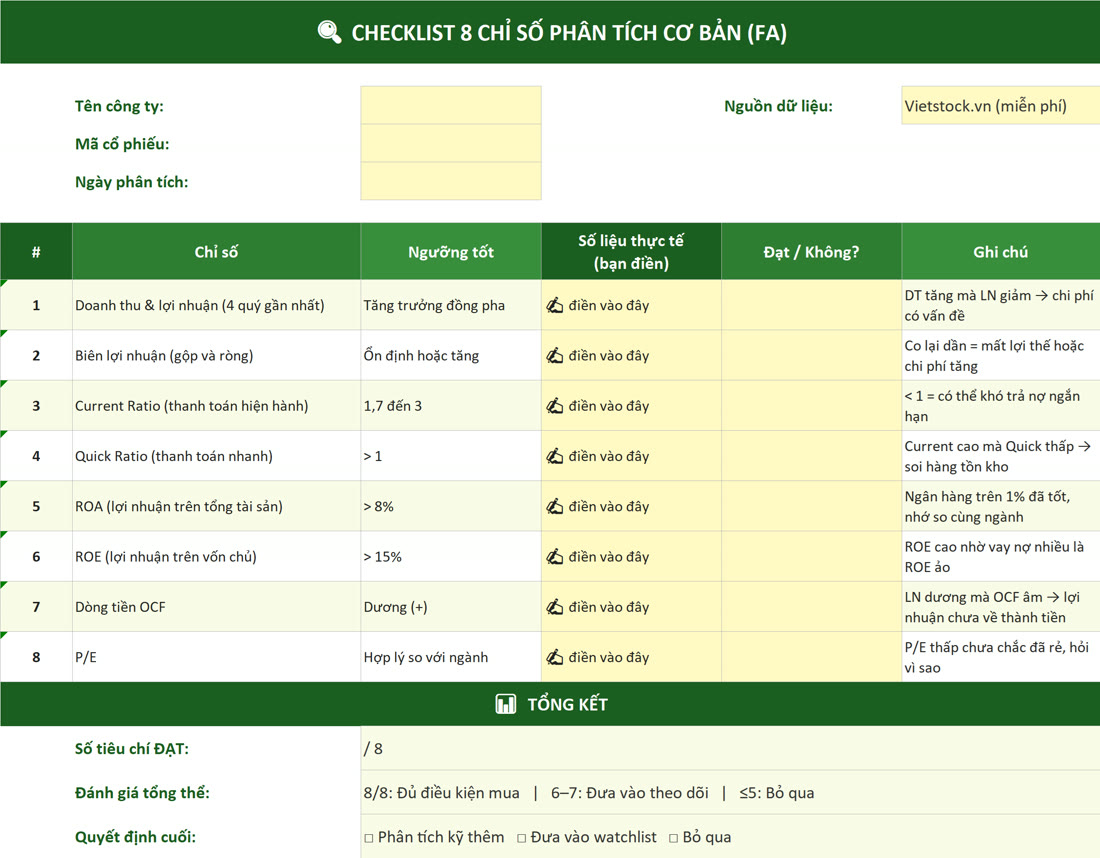Click the pencil icon in the Quick Ratio row
Viewport: 1100px width, 858px height.
tap(555, 456)
